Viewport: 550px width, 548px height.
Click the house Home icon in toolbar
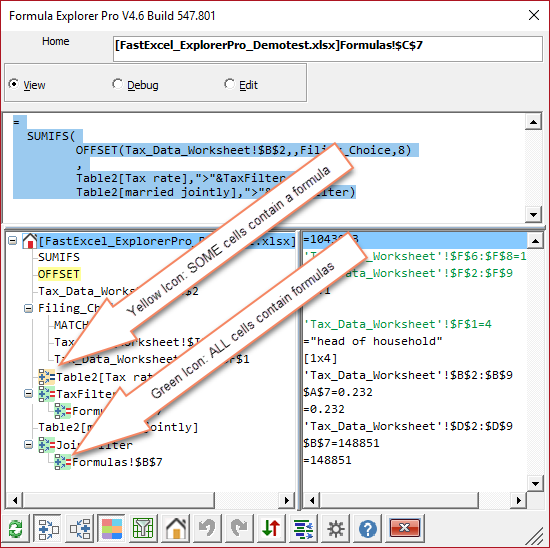click(176, 528)
